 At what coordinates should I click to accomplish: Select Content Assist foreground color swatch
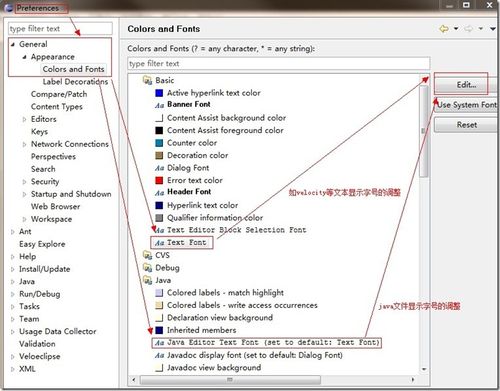[x=159, y=130]
